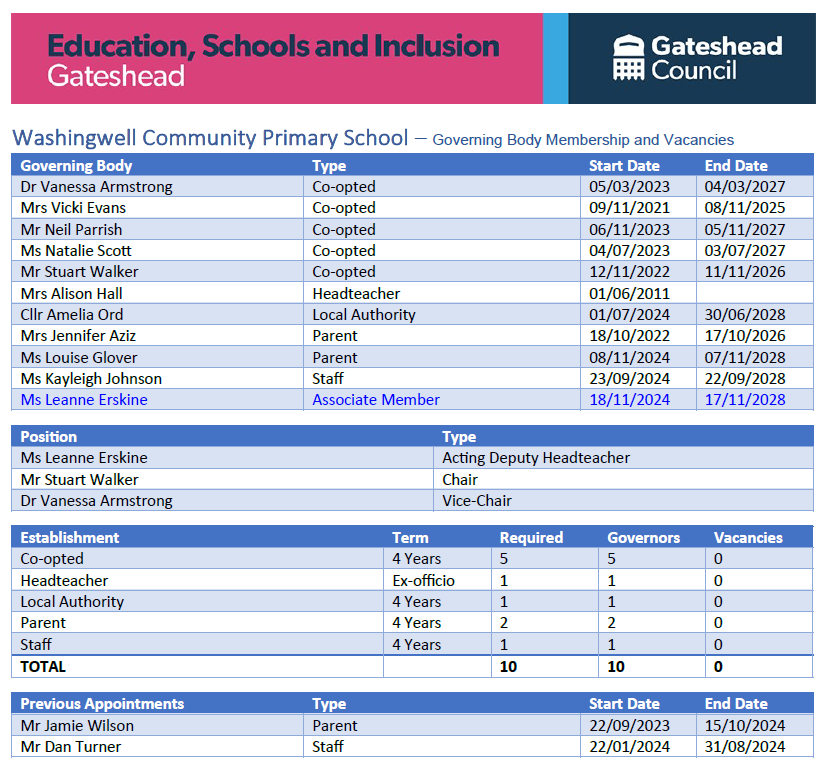This screenshot has height=770, width=820.
Task: Click the Start Date header in Governing Body table
Action: 624,166
